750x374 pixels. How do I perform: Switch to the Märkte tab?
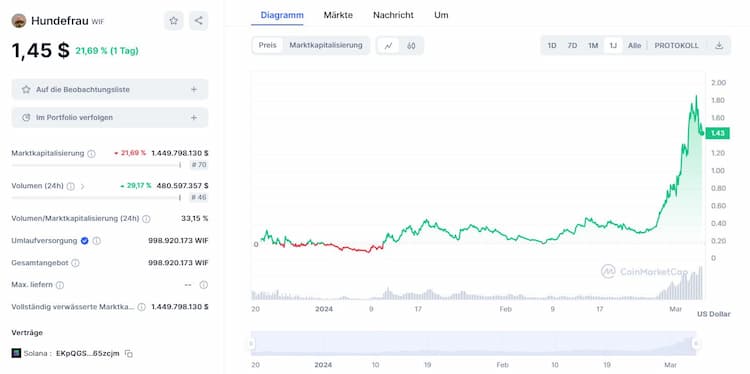tap(338, 15)
